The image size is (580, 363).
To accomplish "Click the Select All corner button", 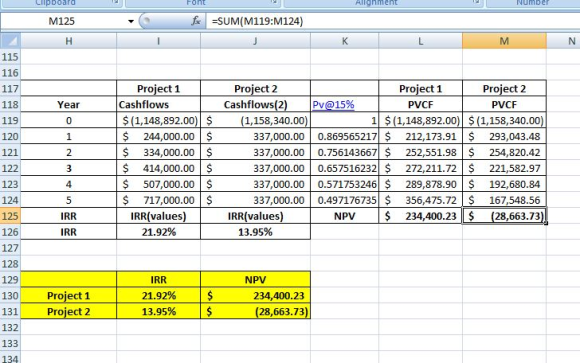I will click(10, 41).
